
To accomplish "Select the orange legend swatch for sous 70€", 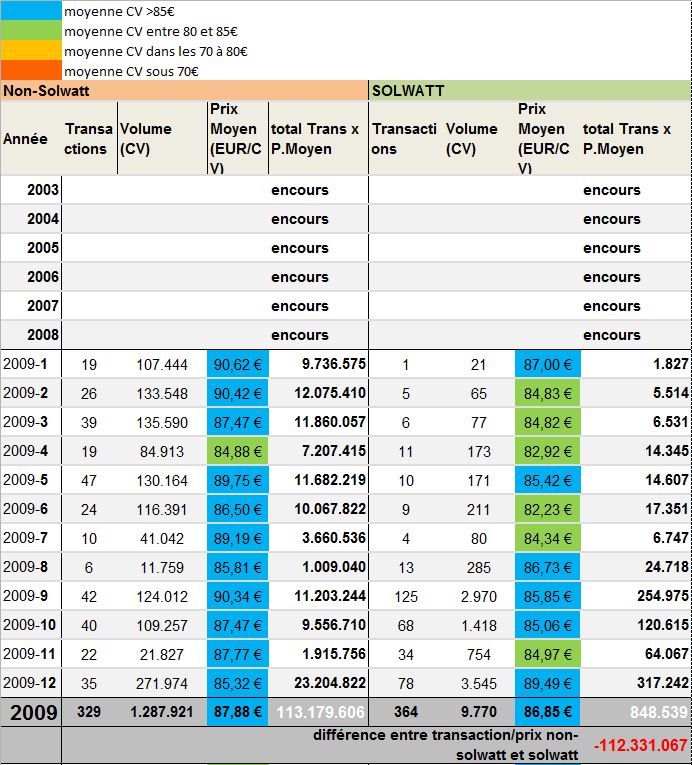I will pyautogui.click(x=31, y=71).
